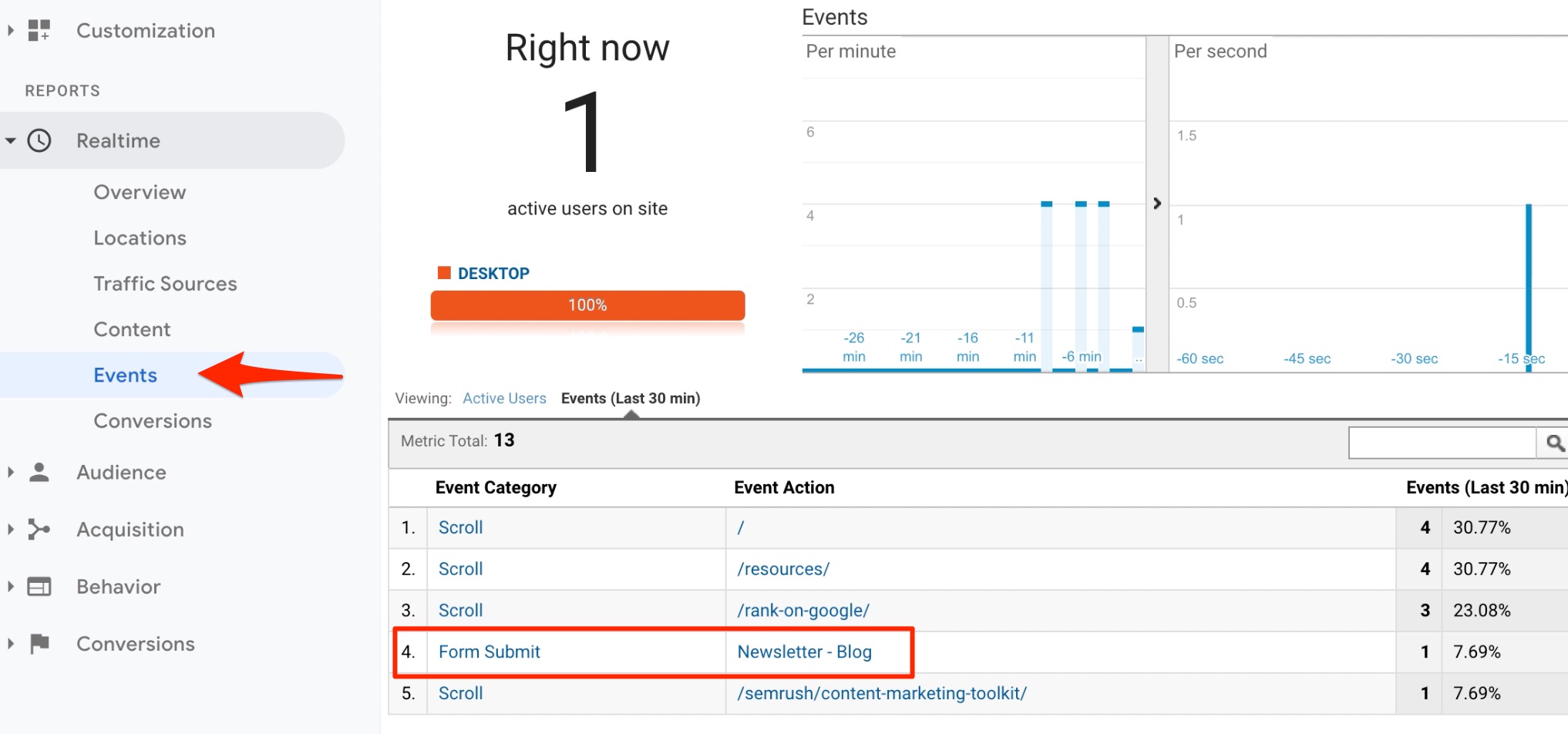The width and height of the screenshot is (1568, 734).
Task: Click Newsletter - Blog event action
Action: (x=804, y=652)
